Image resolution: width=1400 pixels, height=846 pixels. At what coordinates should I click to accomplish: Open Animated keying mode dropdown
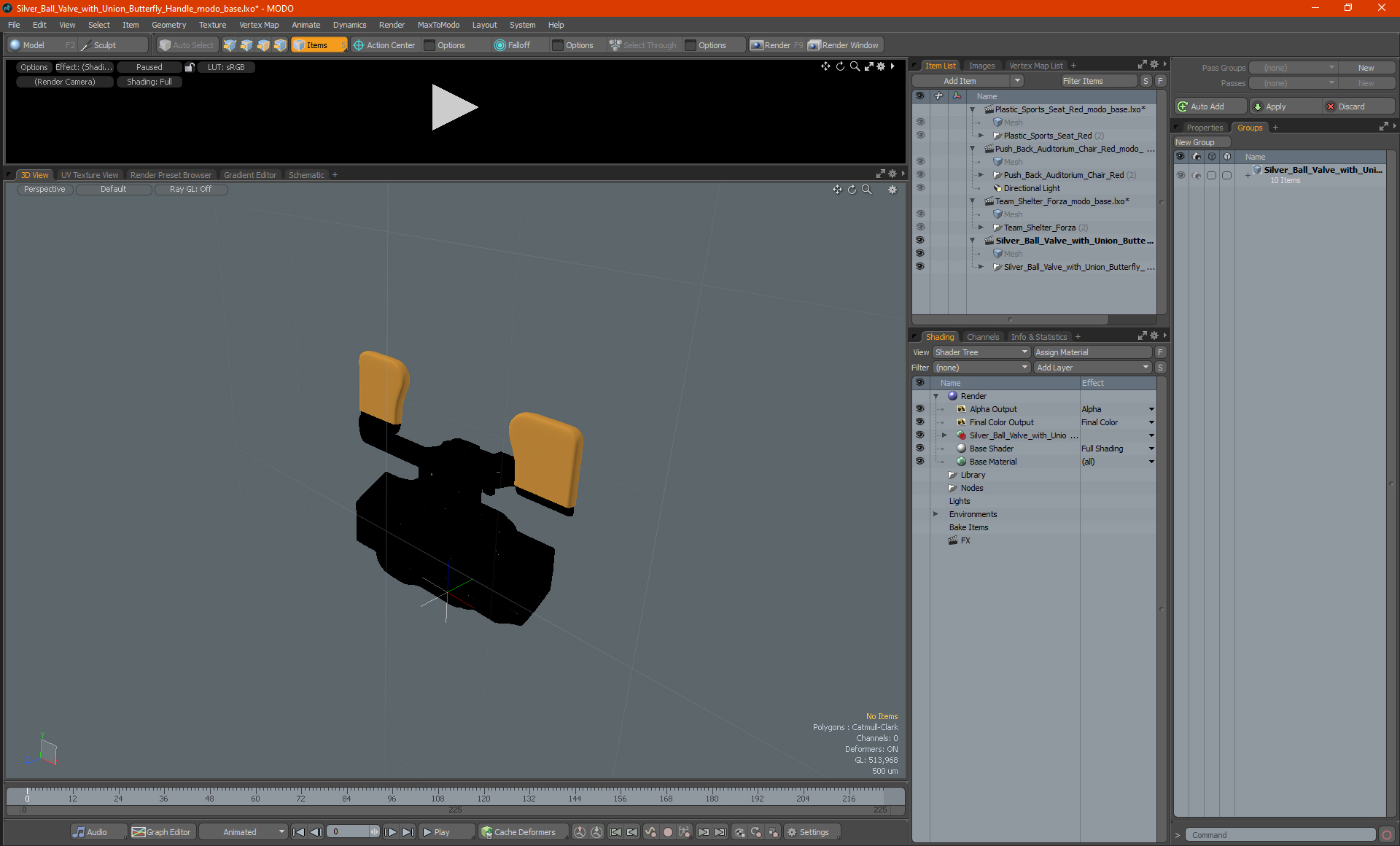tap(244, 832)
